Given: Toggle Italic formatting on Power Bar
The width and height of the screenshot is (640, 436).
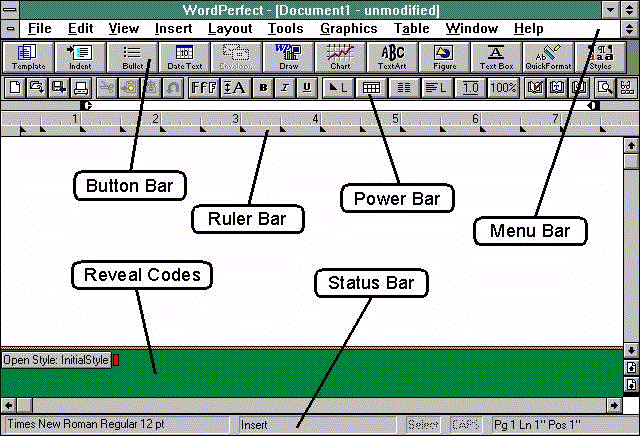Looking at the screenshot, I should pos(285,88).
